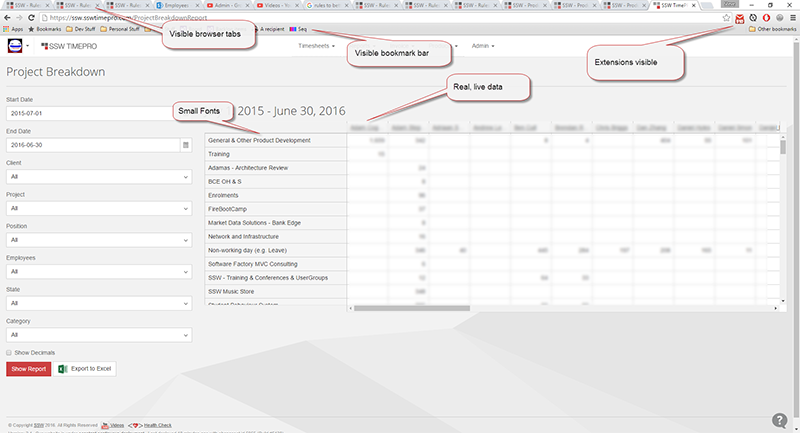Click the calendar icon beside End Date
The width and height of the screenshot is (800, 433).
pyautogui.click(x=185, y=145)
